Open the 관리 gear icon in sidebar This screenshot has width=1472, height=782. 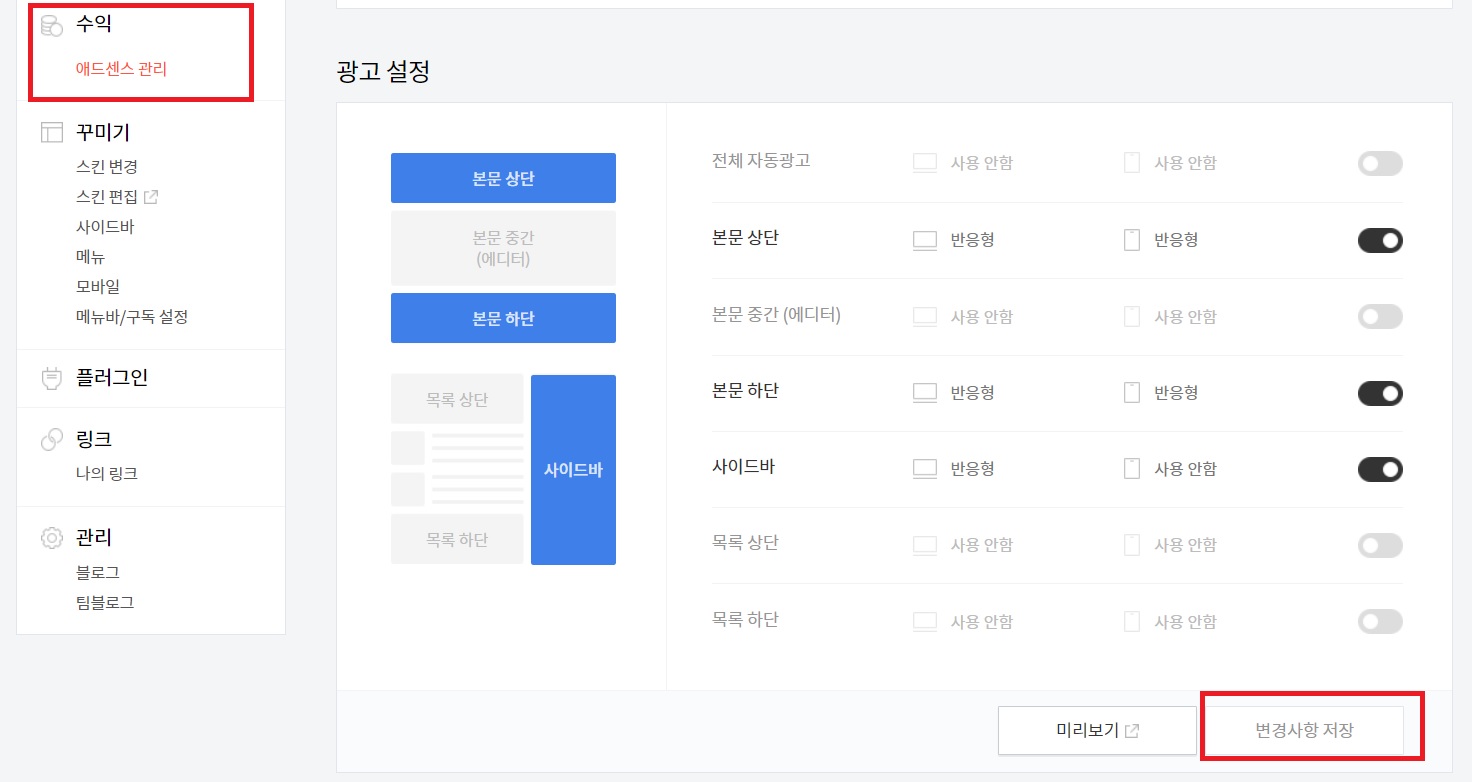[50, 537]
